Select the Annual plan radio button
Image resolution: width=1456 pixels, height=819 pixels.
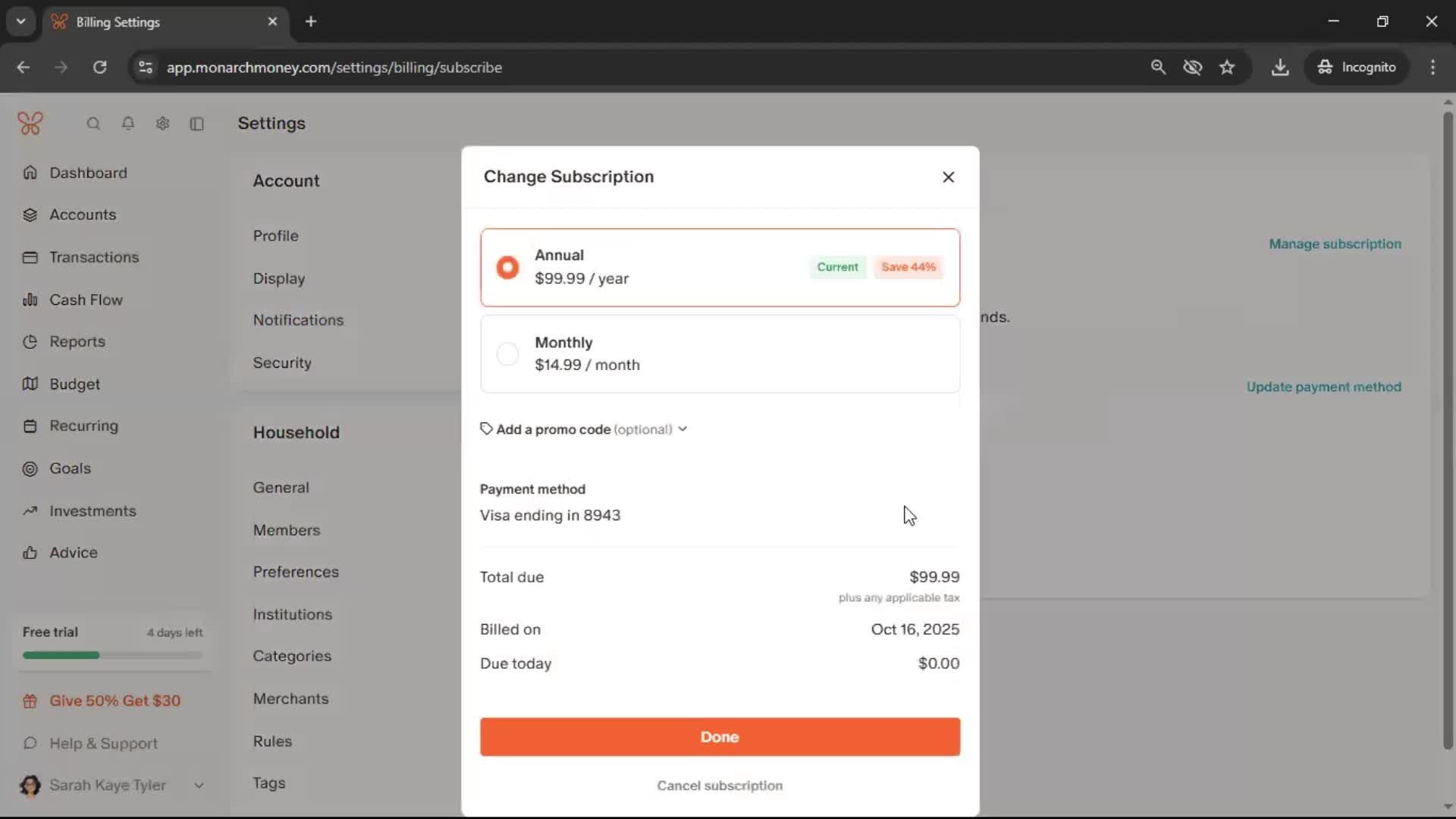(507, 267)
